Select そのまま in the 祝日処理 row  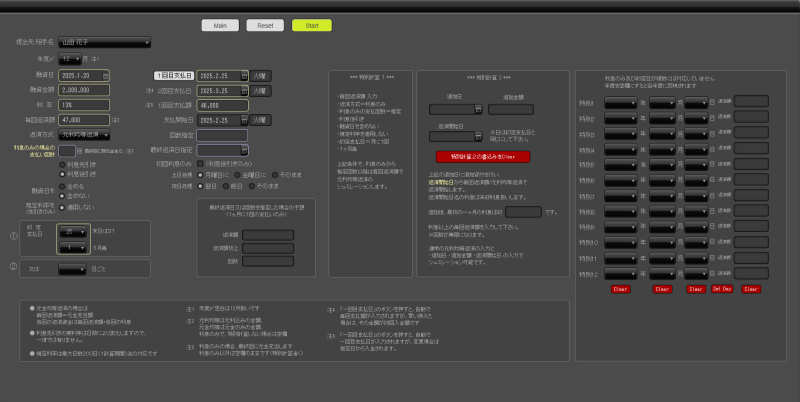click(251, 186)
